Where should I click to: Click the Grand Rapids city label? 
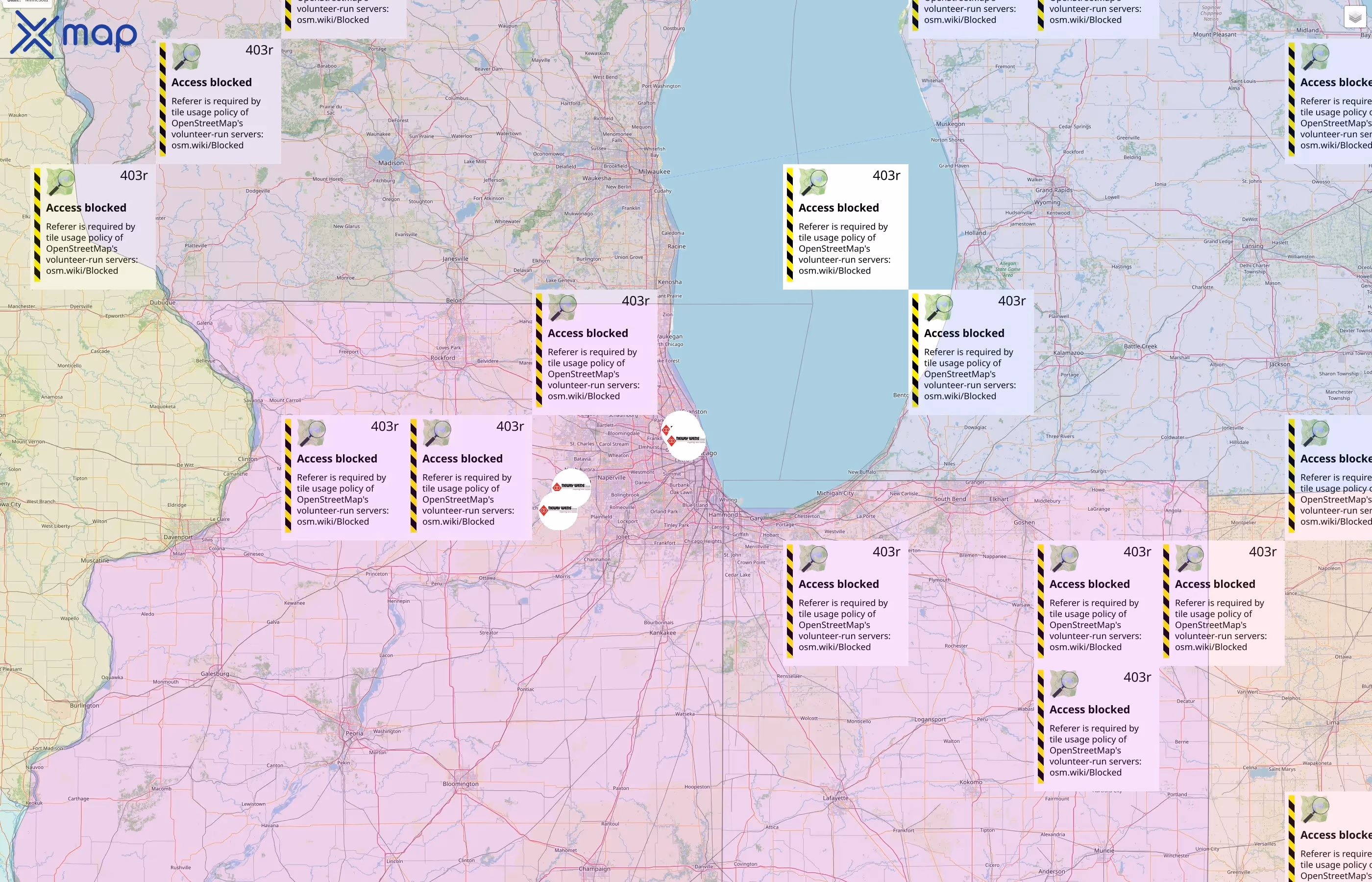click(1053, 190)
